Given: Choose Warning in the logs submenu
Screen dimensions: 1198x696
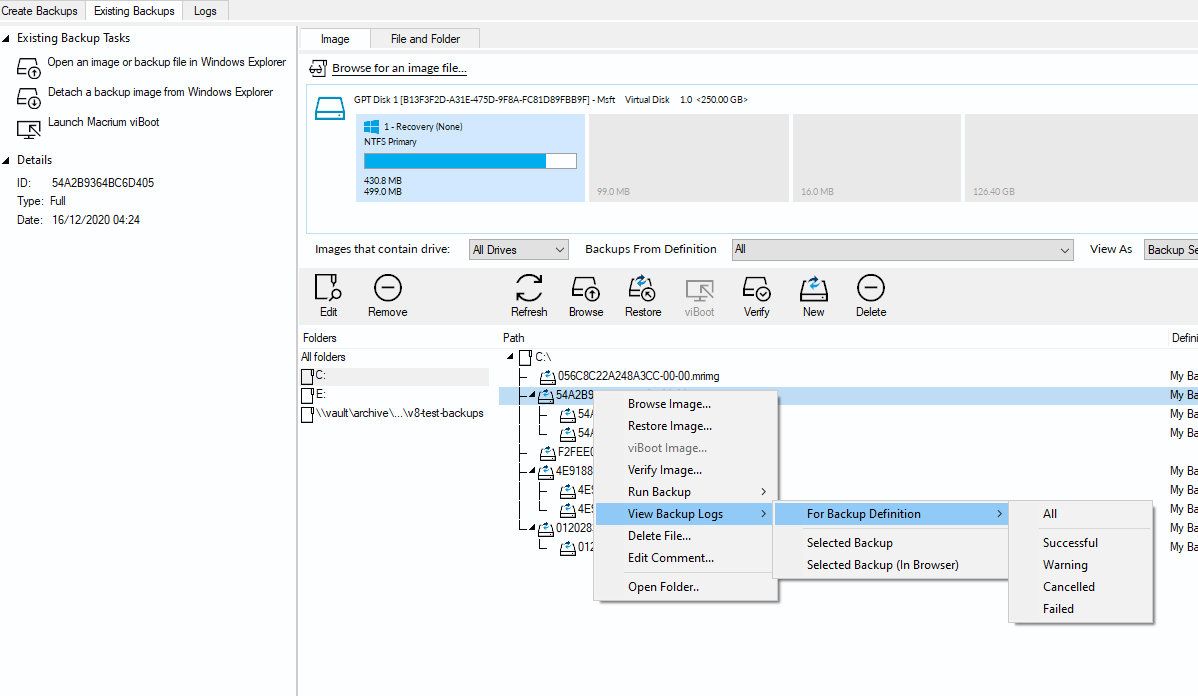Looking at the screenshot, I should coord(1080,565).
